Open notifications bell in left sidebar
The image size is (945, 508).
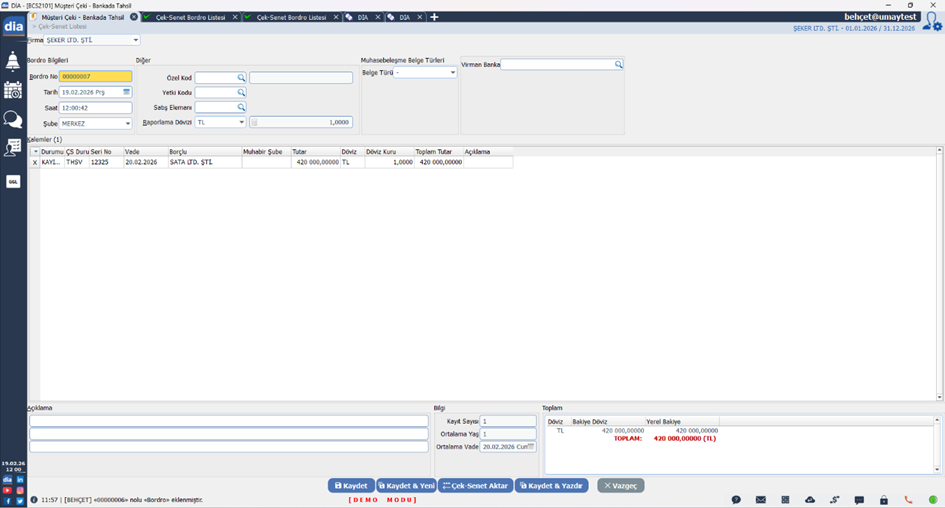coord(13,62)
